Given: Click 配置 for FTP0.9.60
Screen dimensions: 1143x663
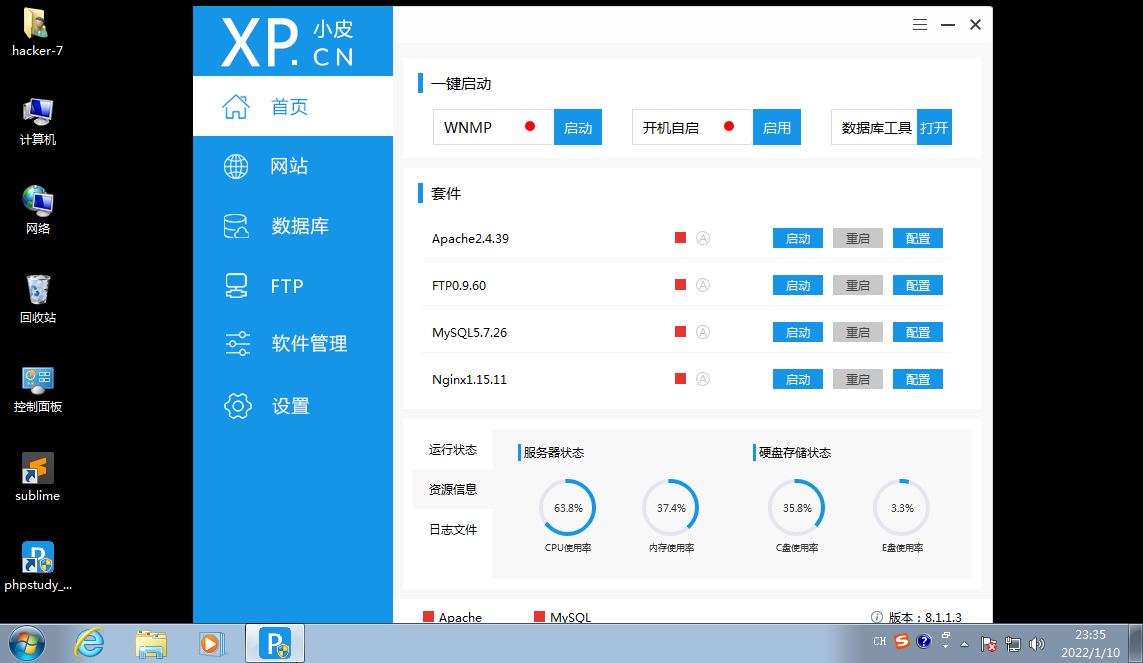Looking at the screenshot, I should pos(918,285).
